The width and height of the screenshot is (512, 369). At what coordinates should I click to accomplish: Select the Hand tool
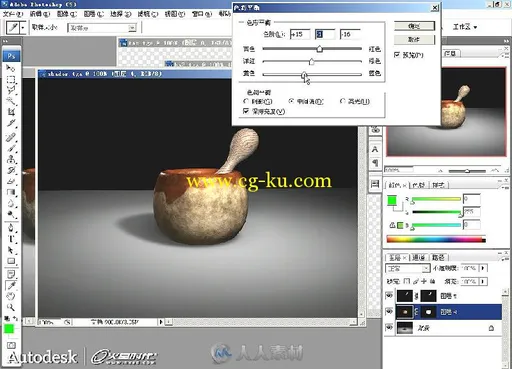click(x=11, y=296)
